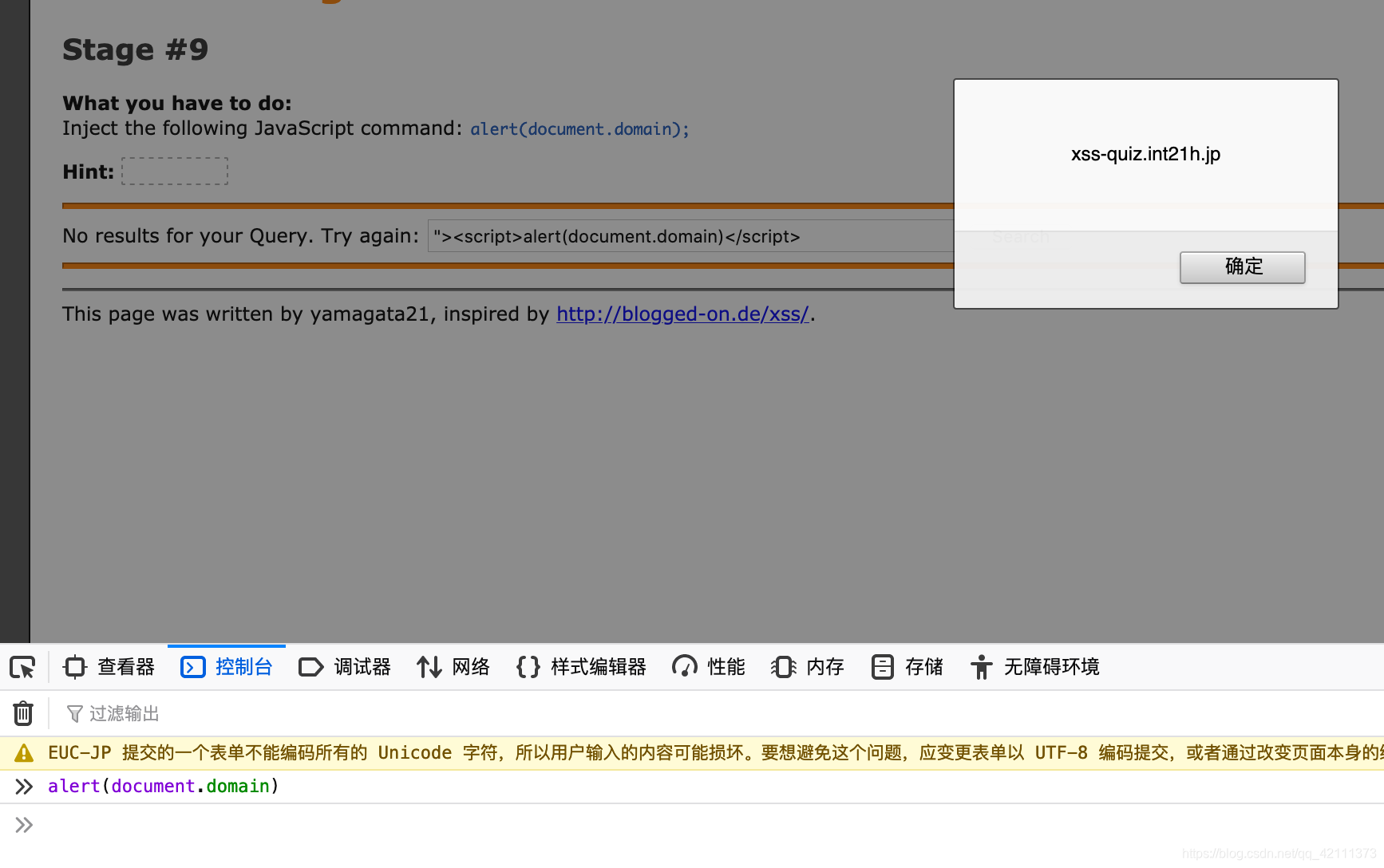
Task: Click the yellow warning triangle icon
Action: (x=24, y=753)
